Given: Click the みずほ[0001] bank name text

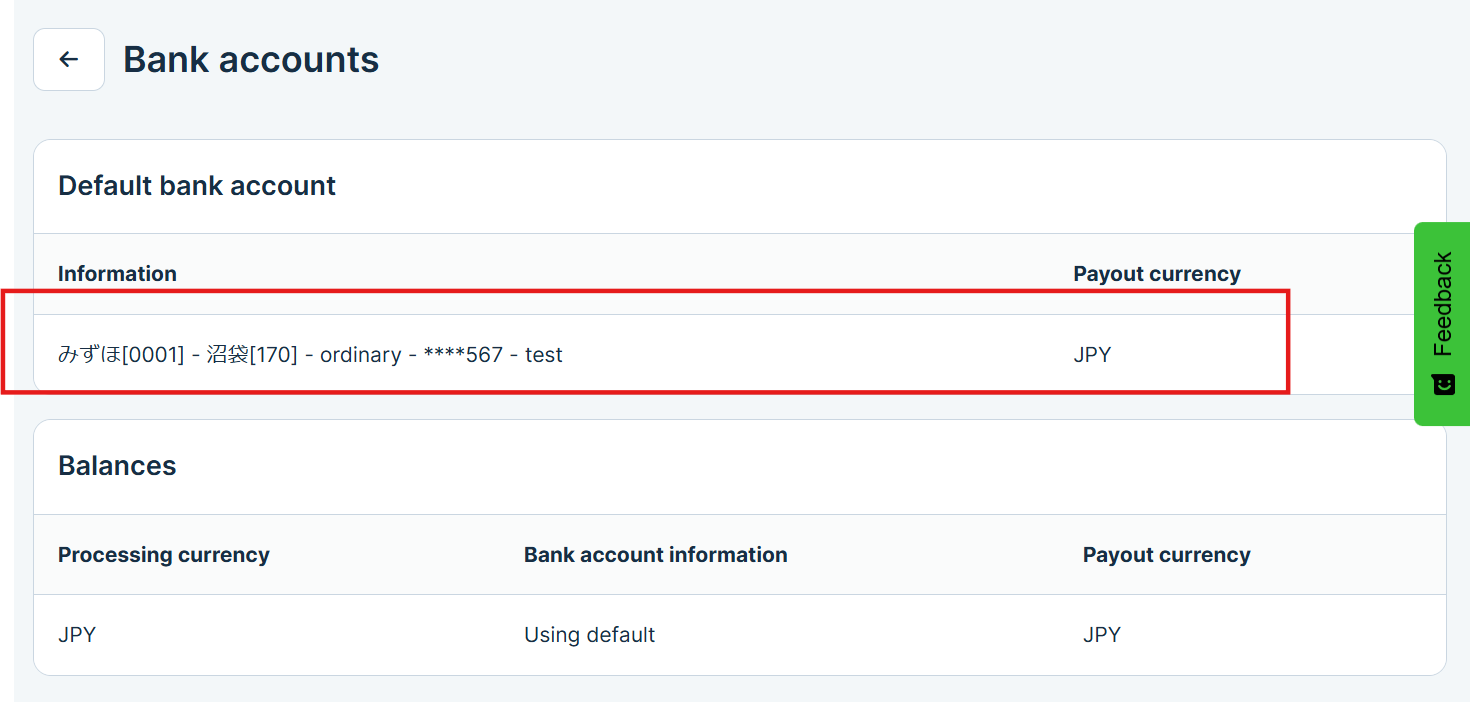Looking at the screenshot, I should [x=121, y=355].
